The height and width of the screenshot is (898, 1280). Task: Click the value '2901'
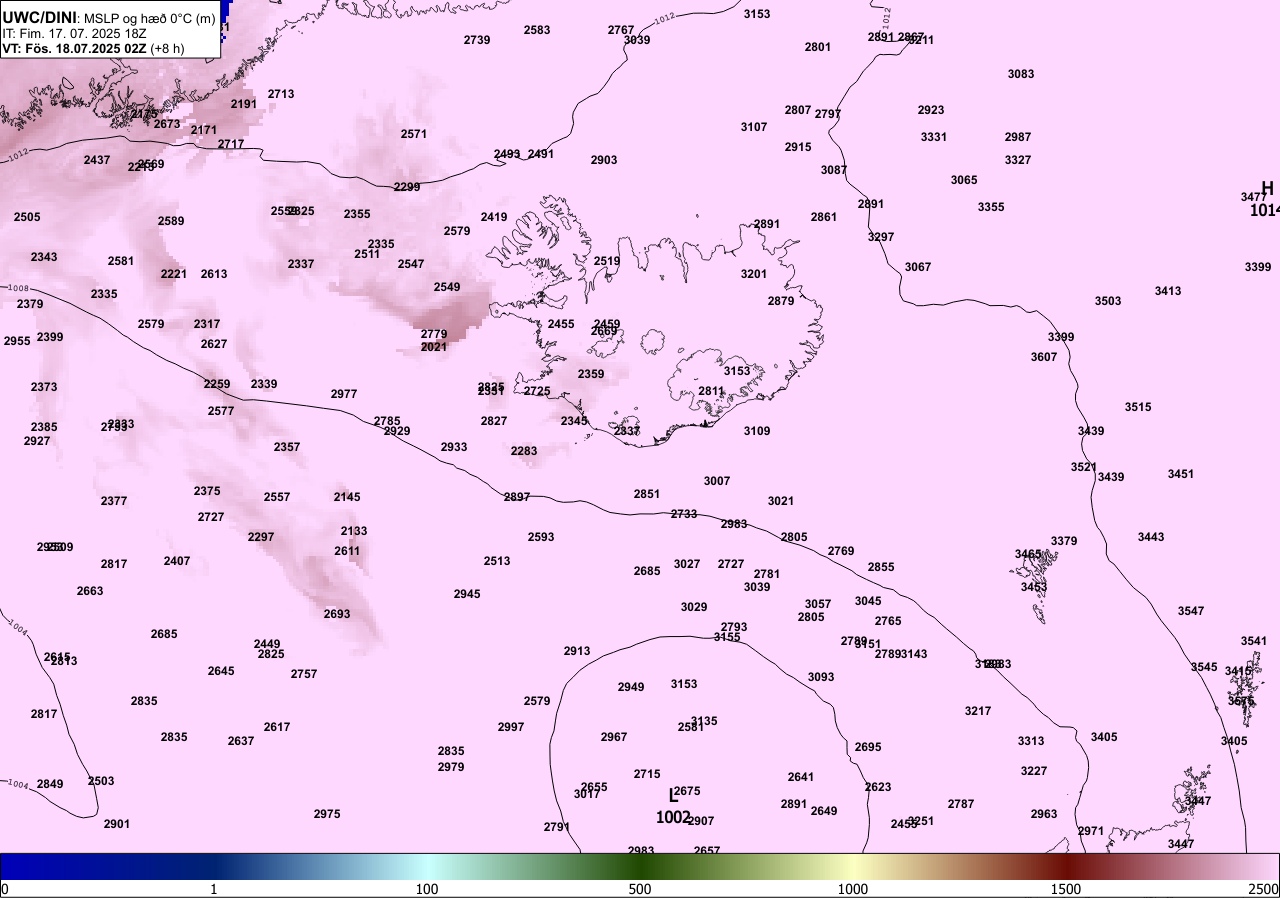tap(117, 824)
